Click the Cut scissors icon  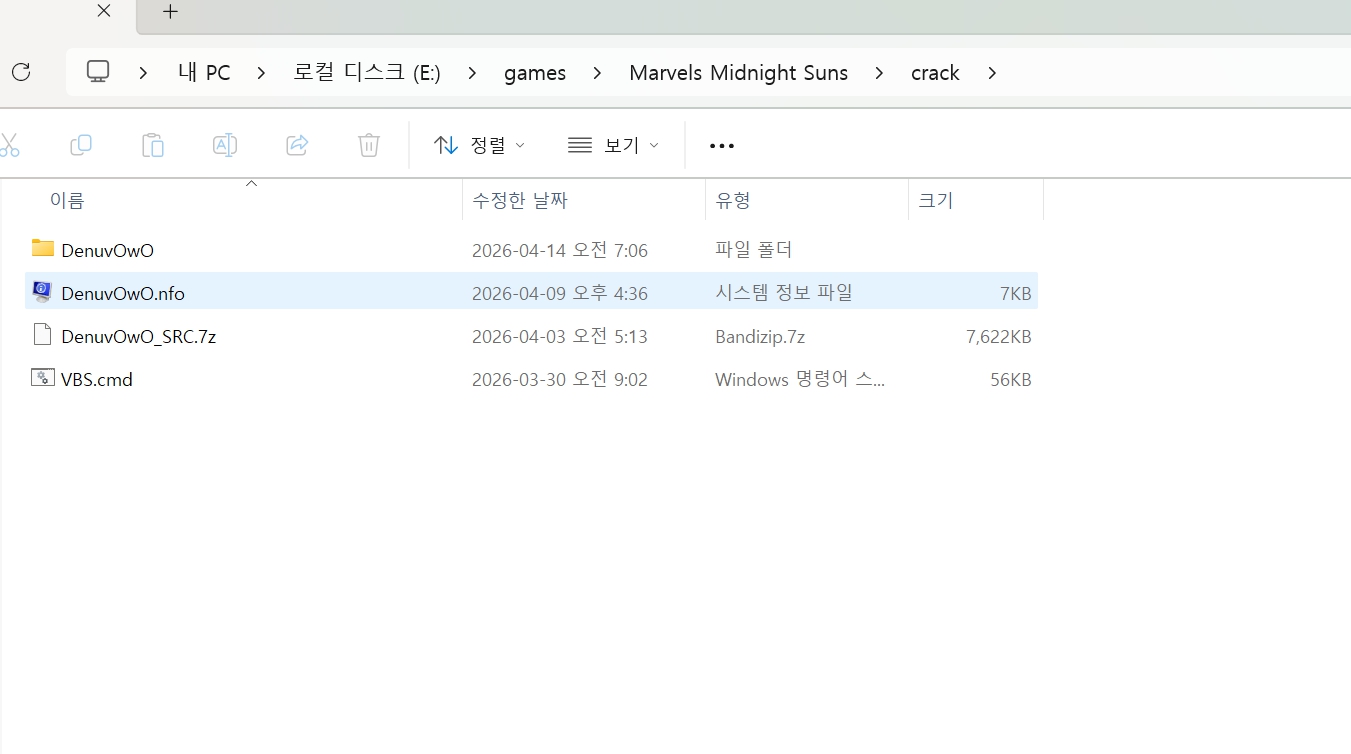pos(9,145)
